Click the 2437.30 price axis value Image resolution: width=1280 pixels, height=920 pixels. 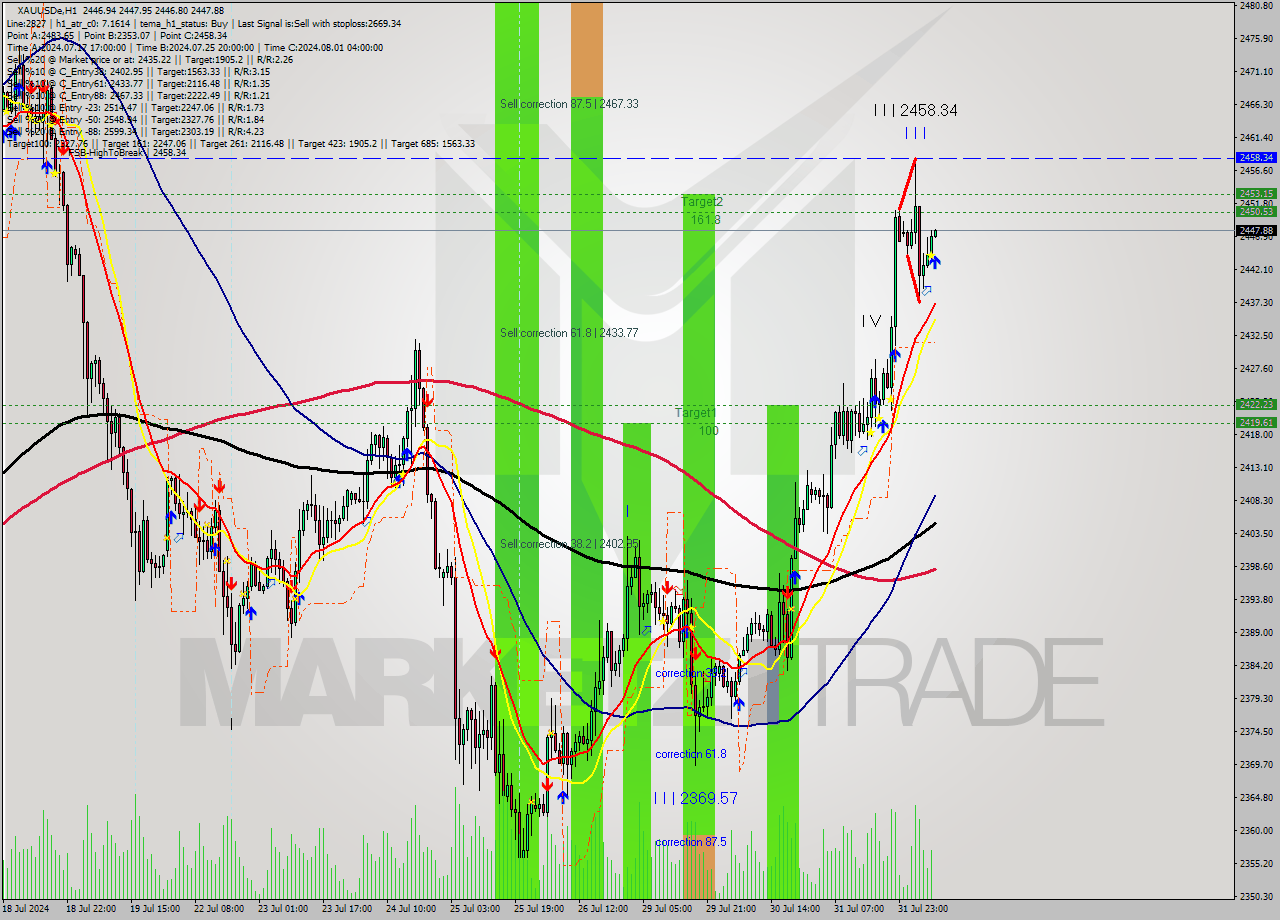click(x=1256, y=302)
